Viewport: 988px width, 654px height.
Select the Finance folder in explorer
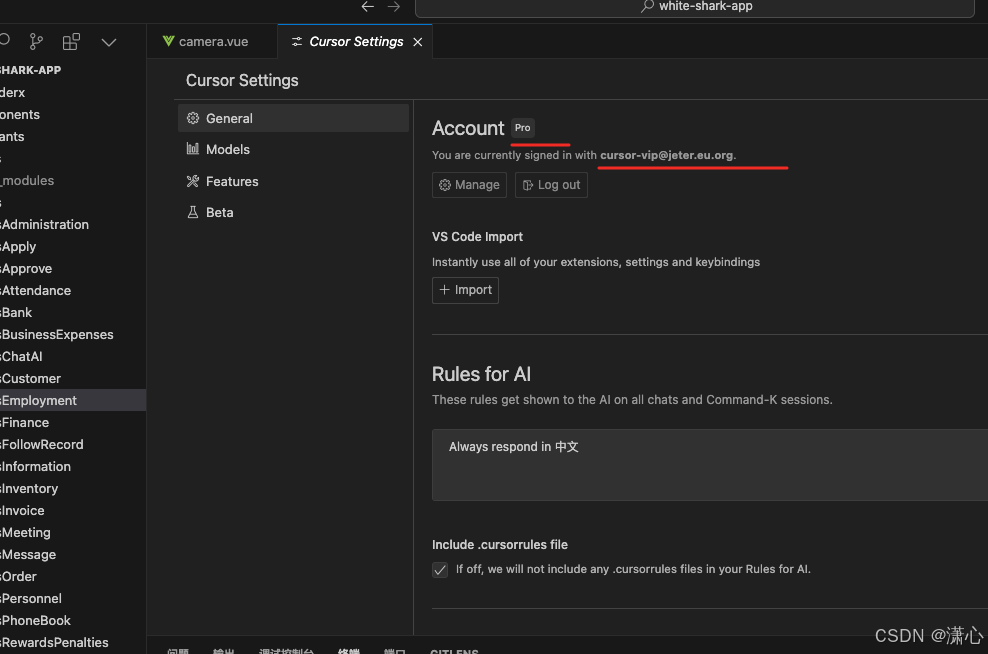pyautogui.click(x=73, y=423)
